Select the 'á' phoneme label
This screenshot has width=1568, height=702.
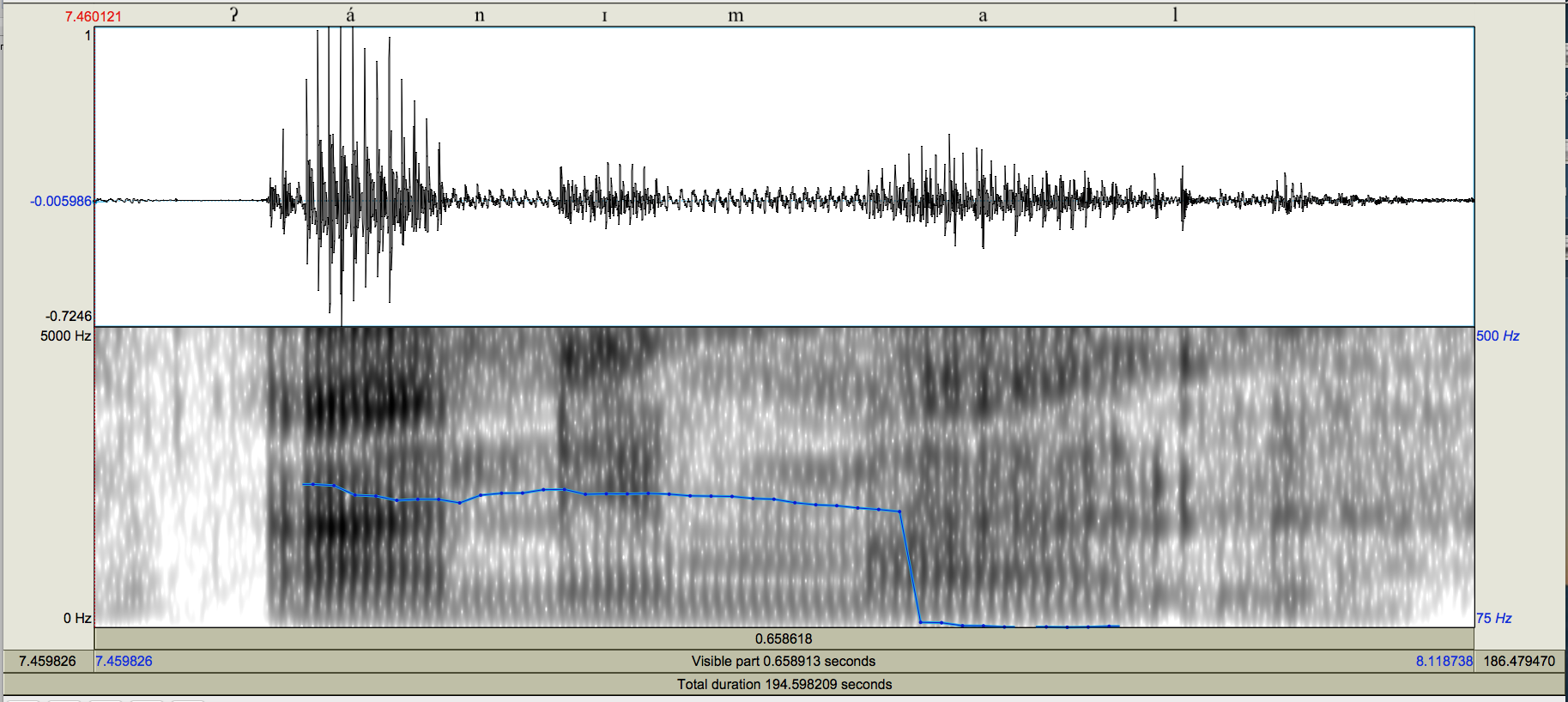[350, 15]
